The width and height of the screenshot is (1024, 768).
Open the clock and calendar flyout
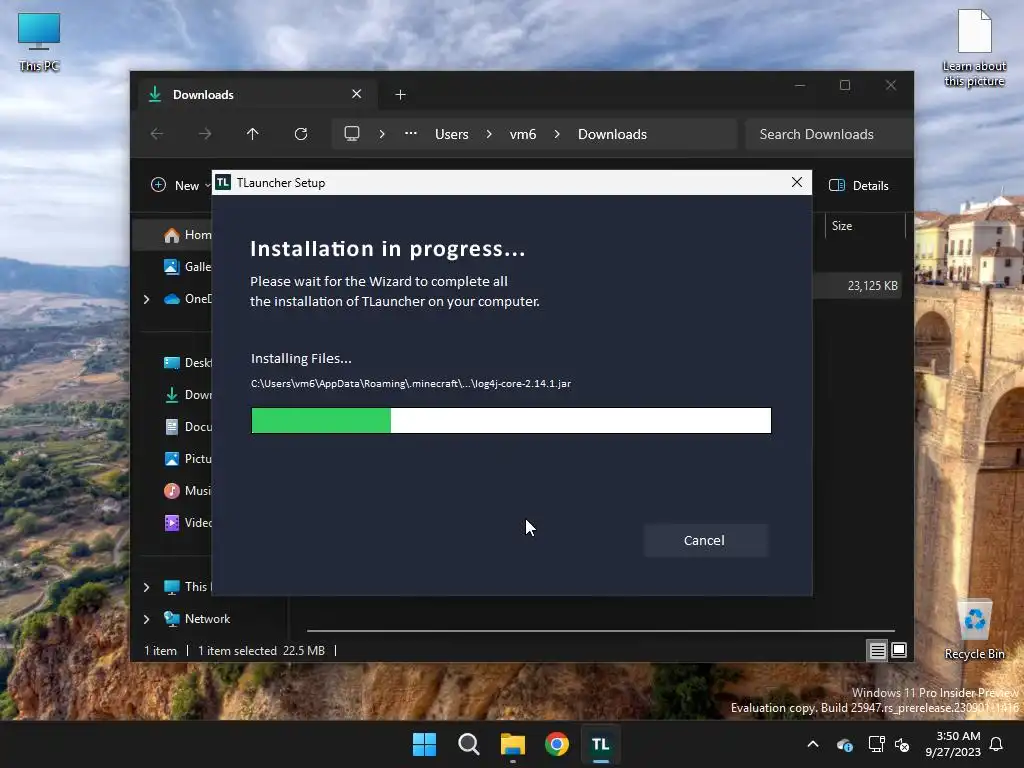pos(953,744)
